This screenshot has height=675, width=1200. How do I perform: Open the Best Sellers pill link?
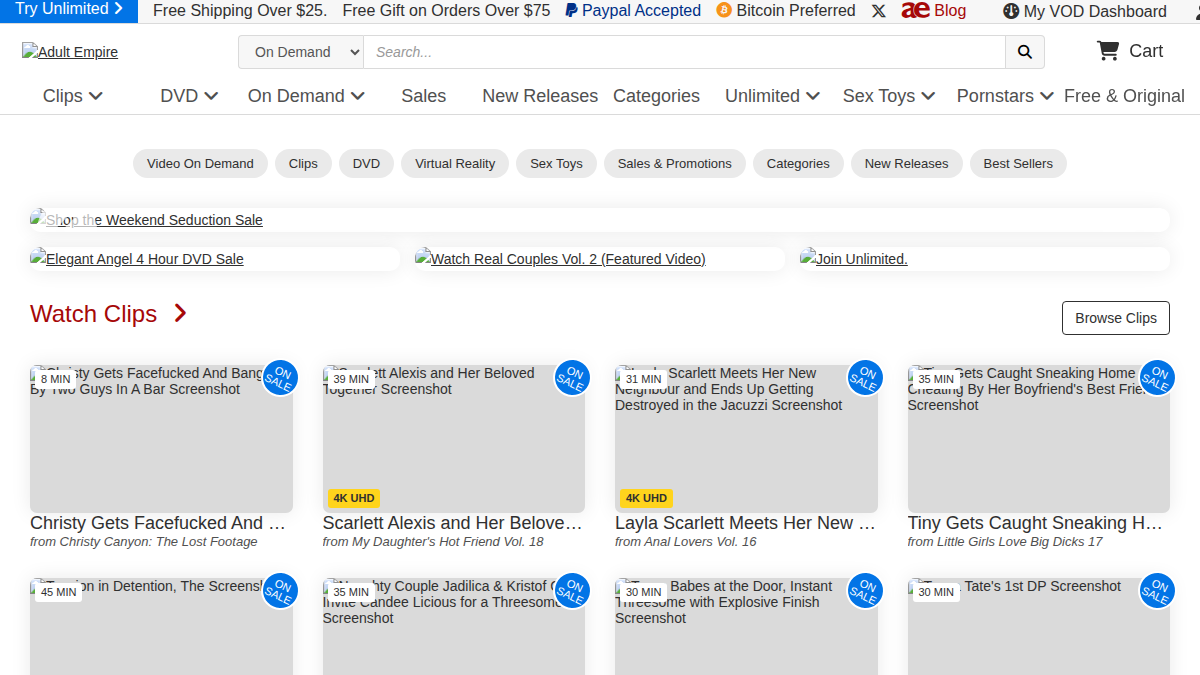coord(1018,164)
